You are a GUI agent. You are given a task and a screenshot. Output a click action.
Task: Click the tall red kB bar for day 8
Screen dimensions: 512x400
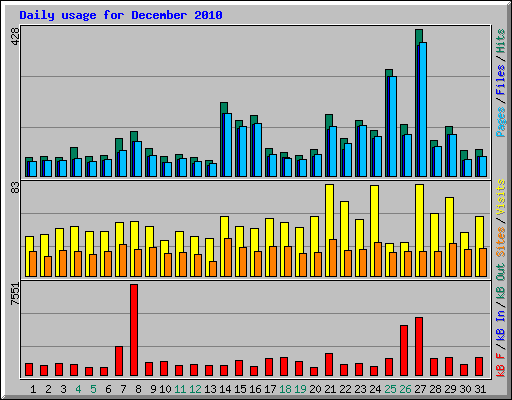pyautogui.click(x=134, y=330)
